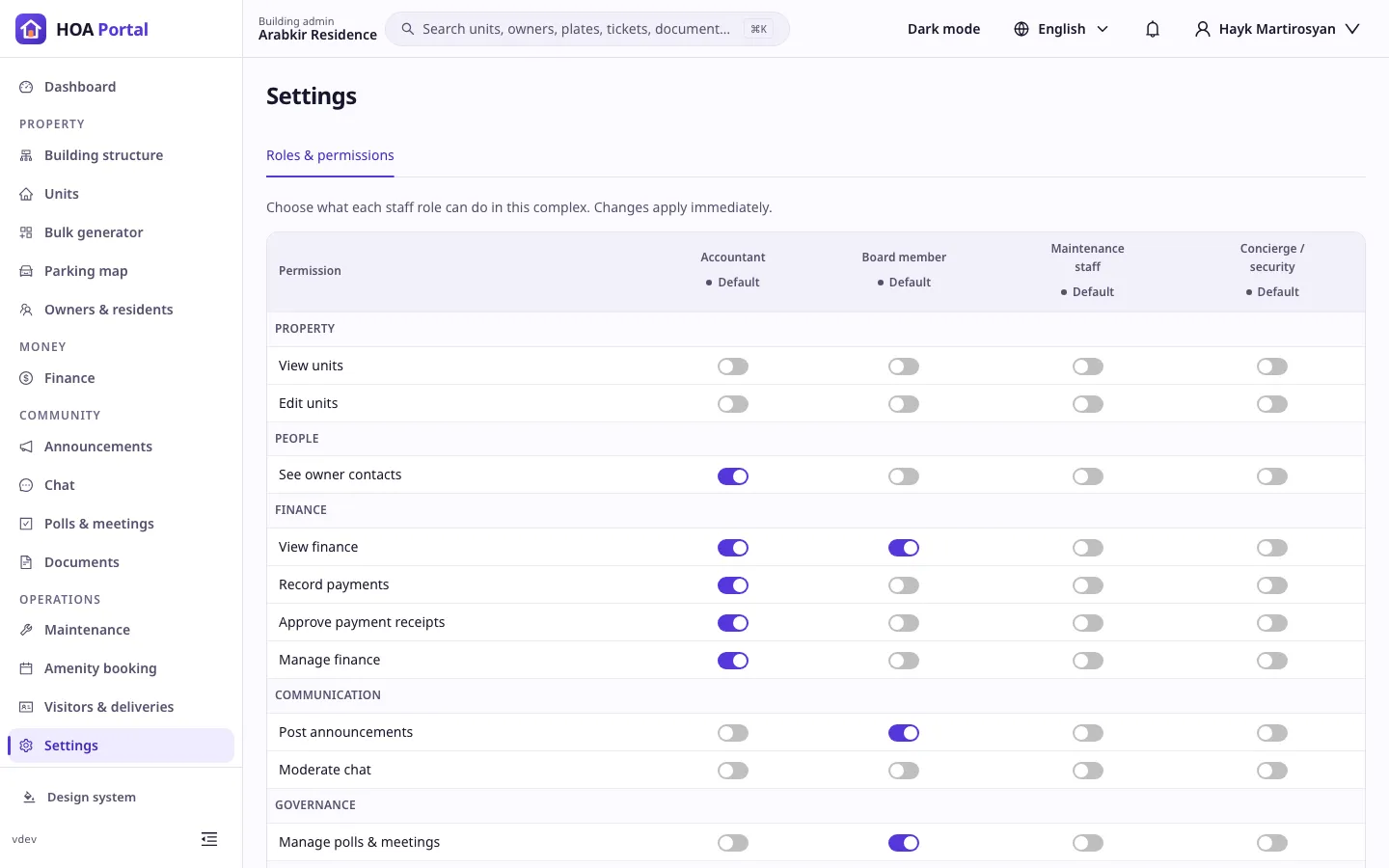Click the HOA Portal home logo icon
Screen dimensions: 1389x868
click(31, 29)
